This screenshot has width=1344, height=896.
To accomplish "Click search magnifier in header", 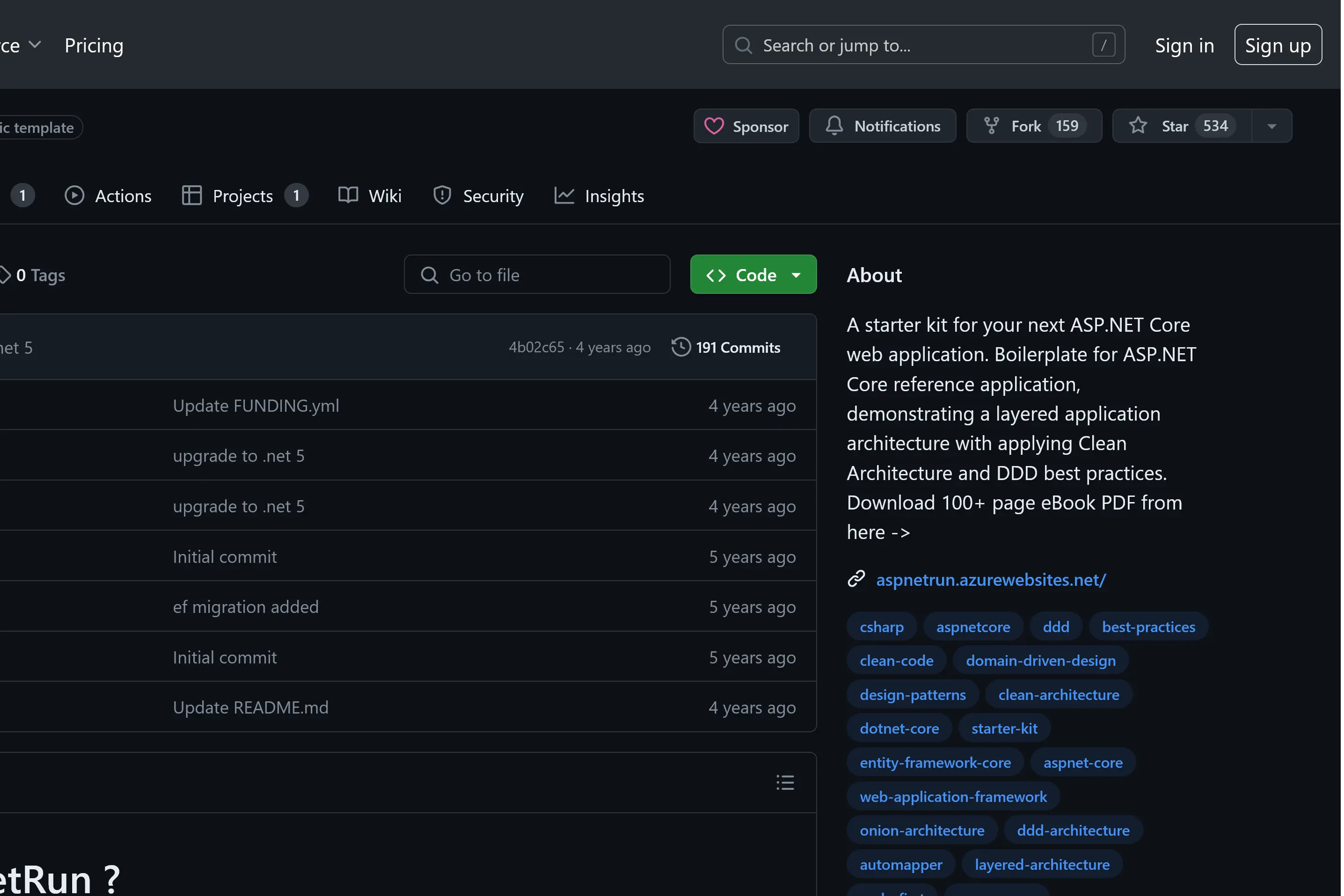I will click(743, 45).
